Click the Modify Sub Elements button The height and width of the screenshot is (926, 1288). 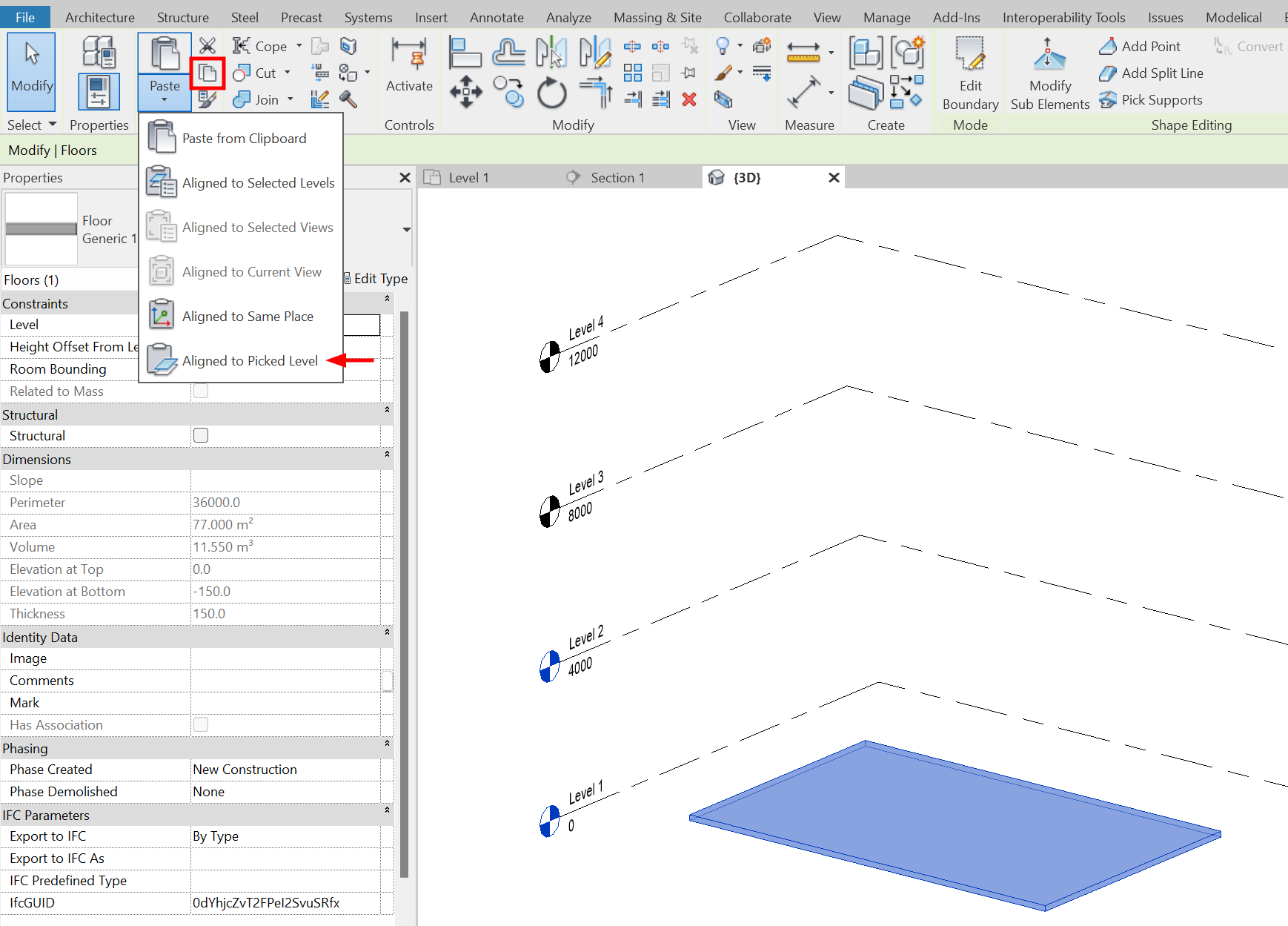tap(1049, 74)
